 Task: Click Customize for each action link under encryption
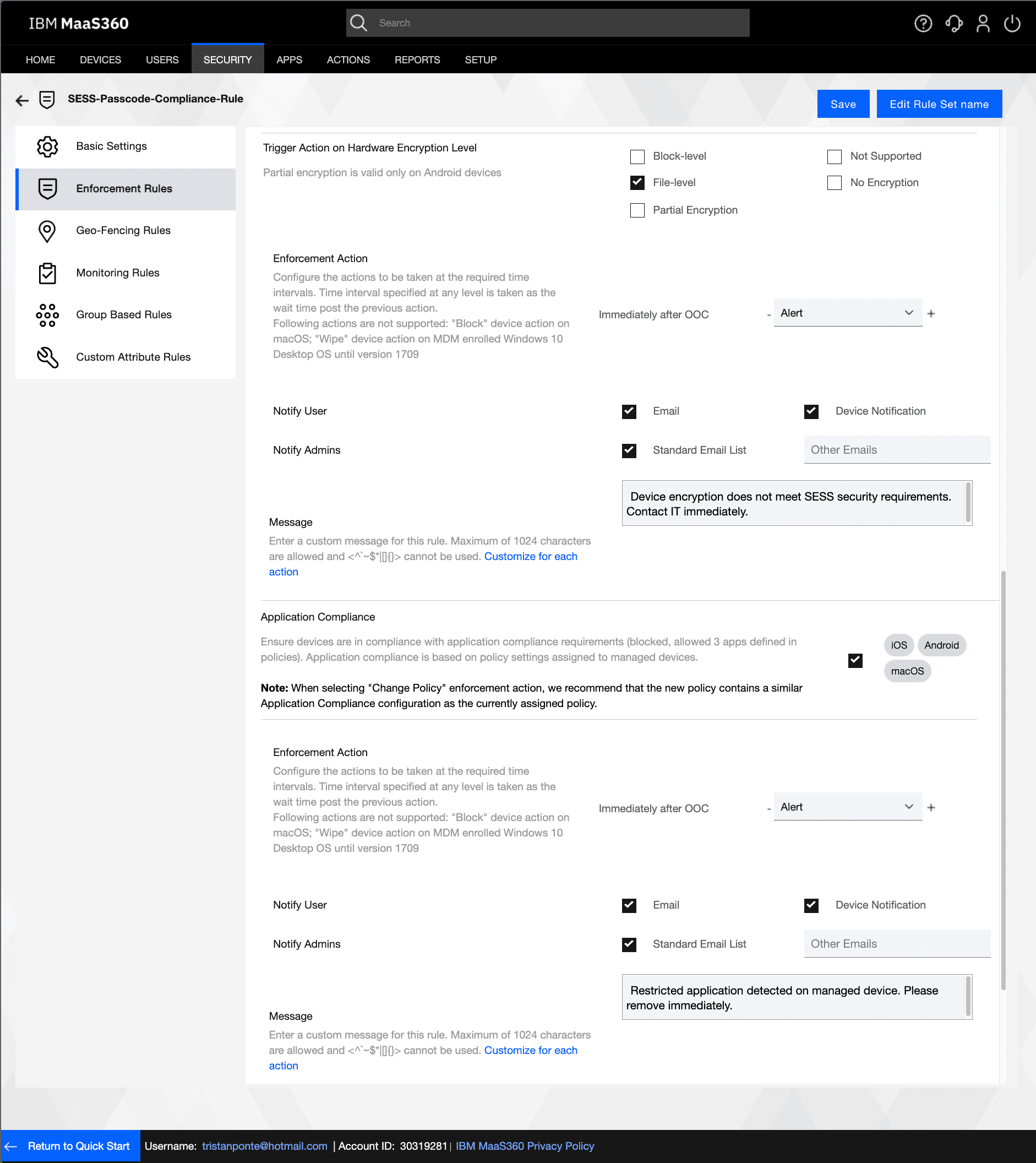pyautogui.click(x=531, y=556)
